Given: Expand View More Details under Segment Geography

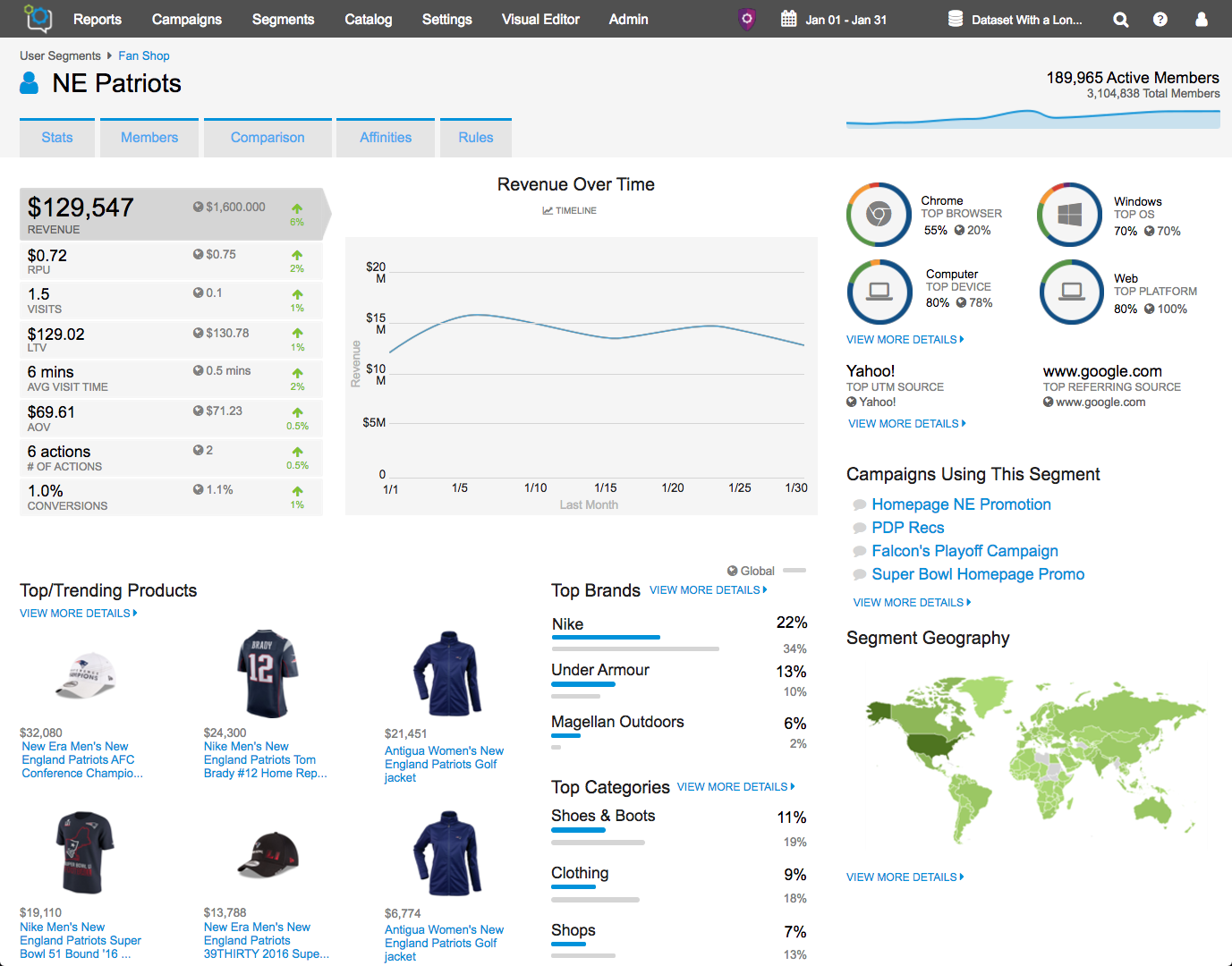Looking at the screenshot, I should pyautogui.click(x=905, y=877).
